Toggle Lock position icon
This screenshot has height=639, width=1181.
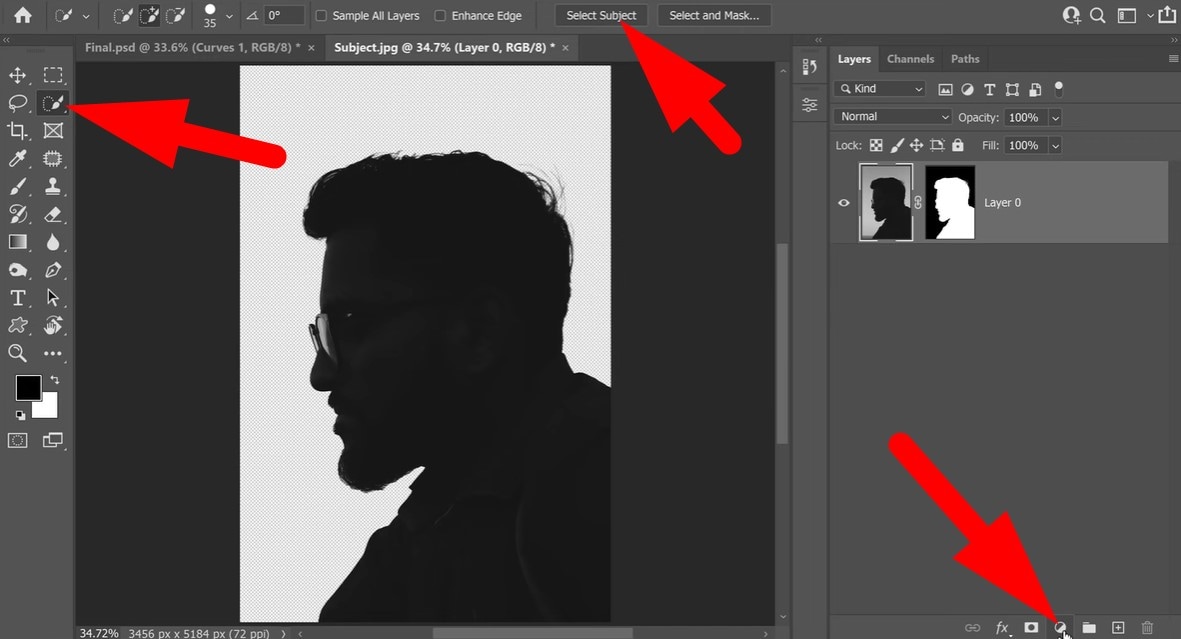(917, 145)
